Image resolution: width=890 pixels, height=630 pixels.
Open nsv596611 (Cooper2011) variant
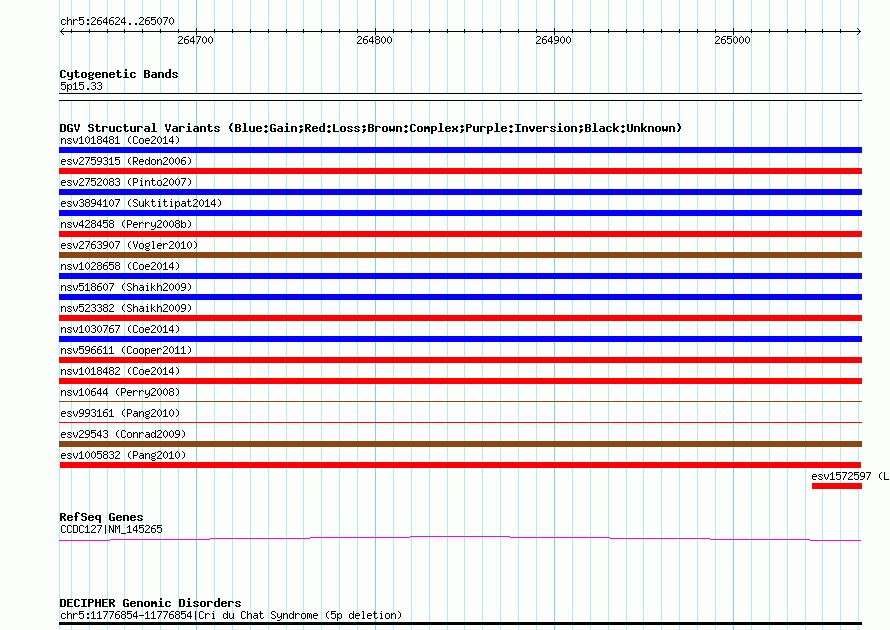[x=126, y=350]
